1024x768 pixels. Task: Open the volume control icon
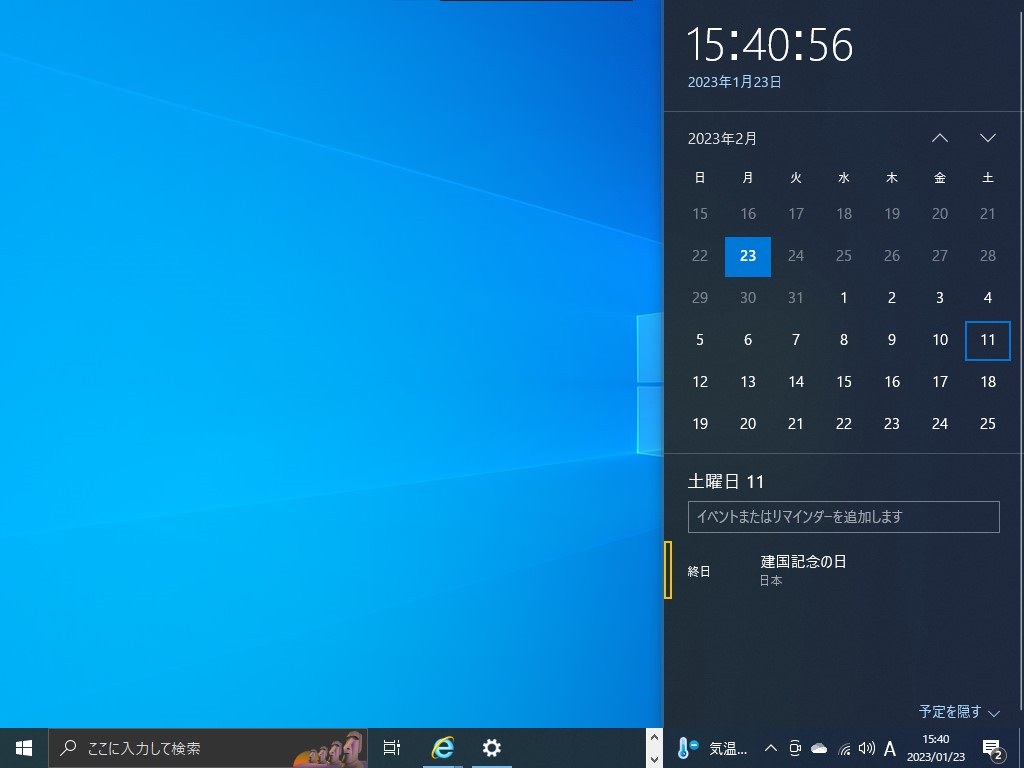[866, 748]
